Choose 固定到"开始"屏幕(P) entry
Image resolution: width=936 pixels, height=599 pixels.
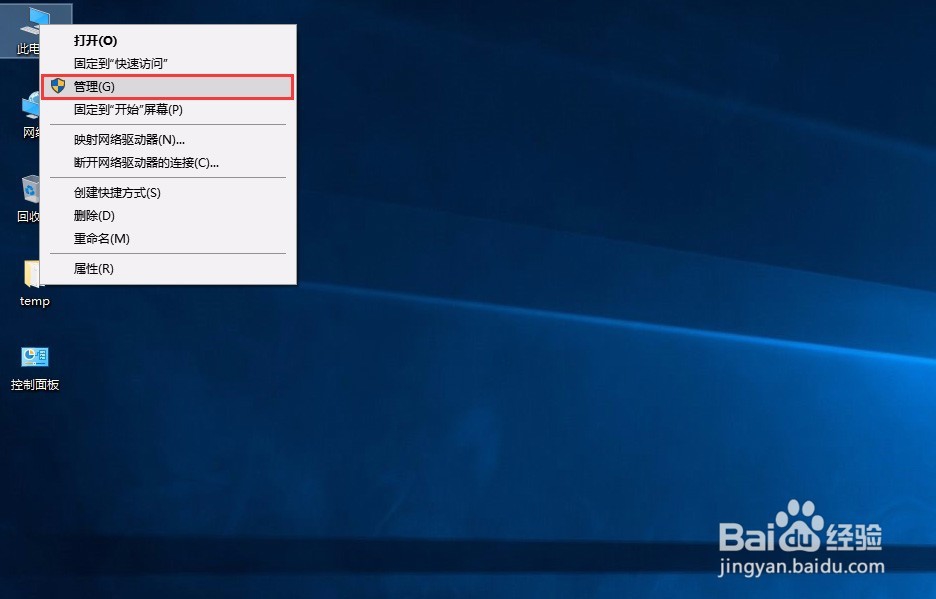168,110
